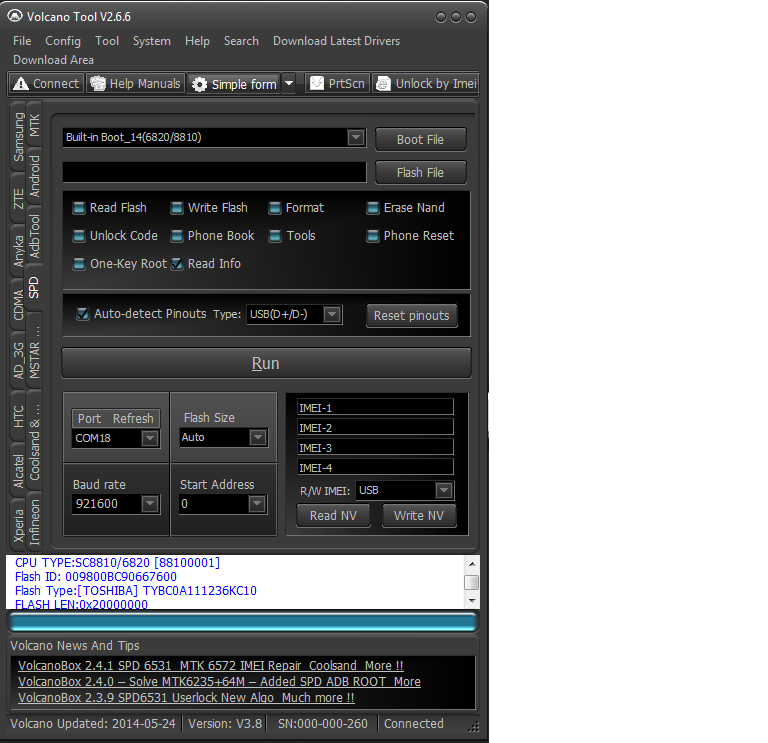768x743 pixels.
Task: Switch to the Alcatel tab
Action: [x=18, y=471]
